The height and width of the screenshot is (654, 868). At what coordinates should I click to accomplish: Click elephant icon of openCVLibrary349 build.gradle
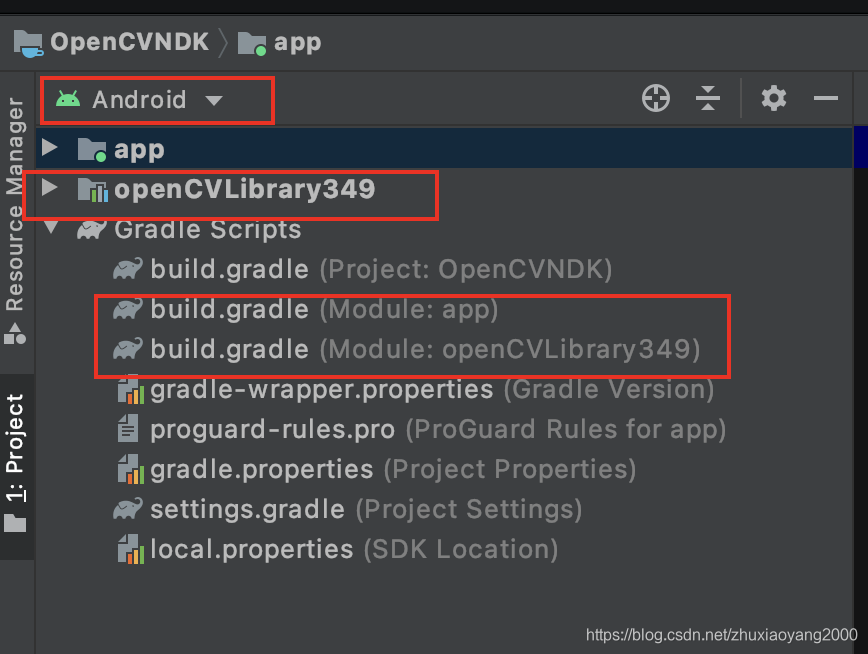click(x=128, y=349)
